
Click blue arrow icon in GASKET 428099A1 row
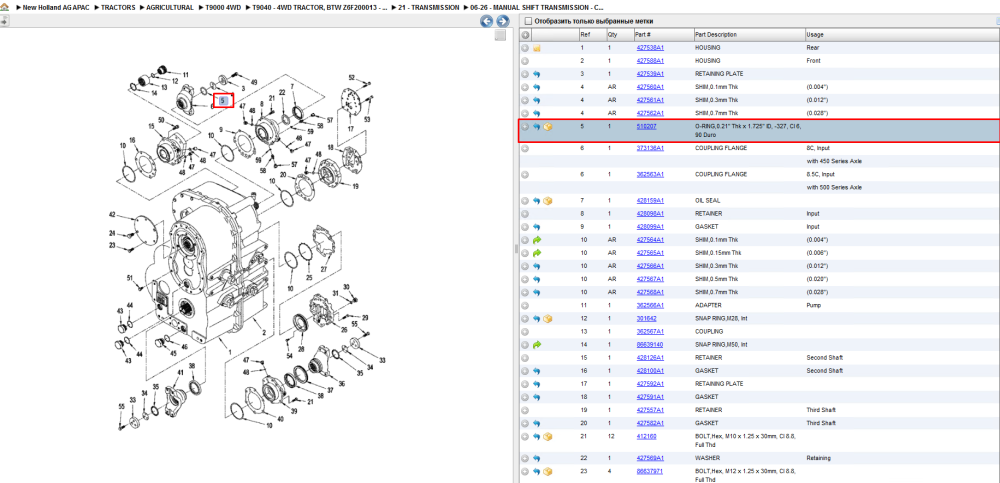(x=536, y=227)
